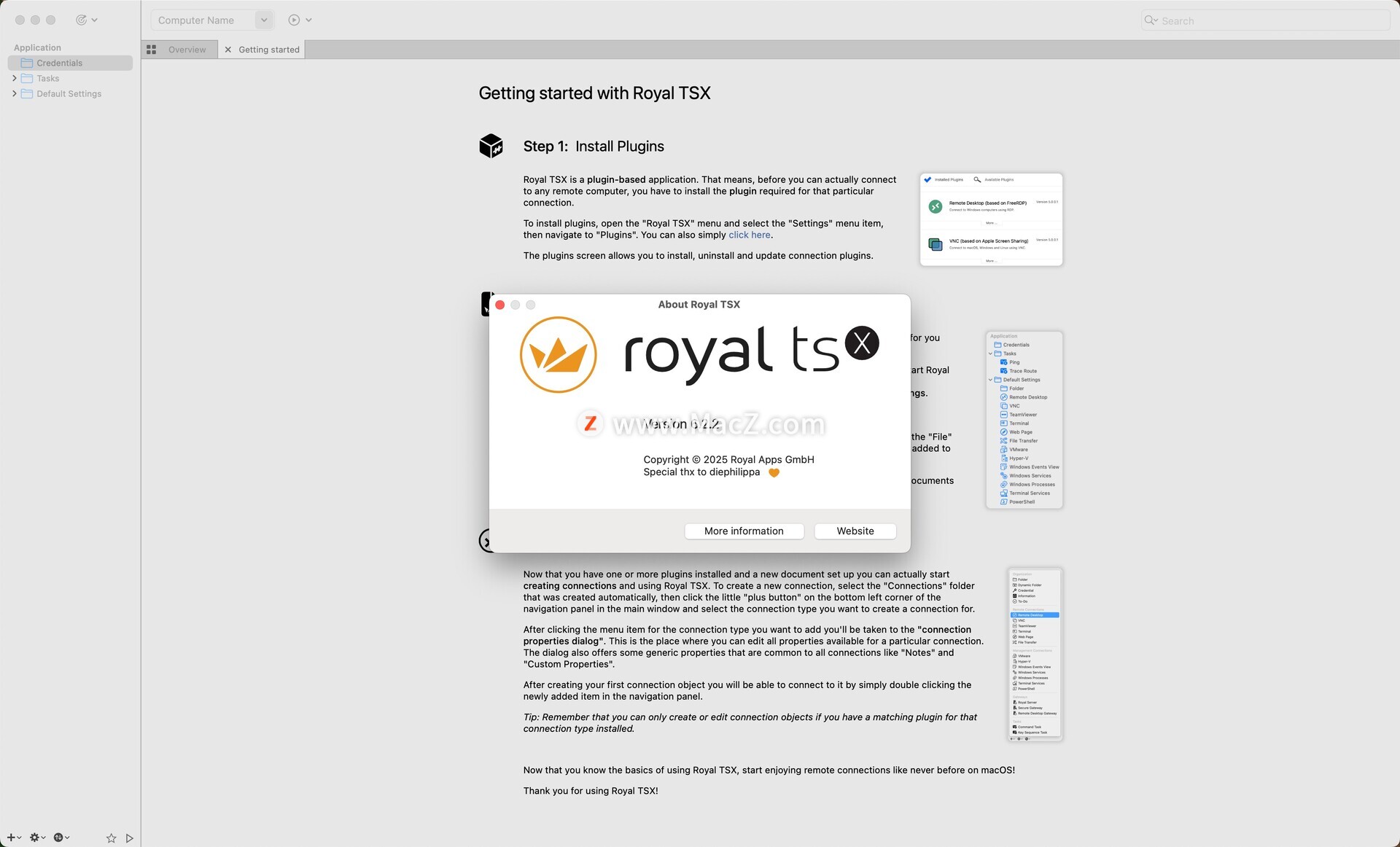Image resolution: width=1400 pixels, height=847 pixels.
Task: Click into the Computer Name field
Action: [203, 20]
